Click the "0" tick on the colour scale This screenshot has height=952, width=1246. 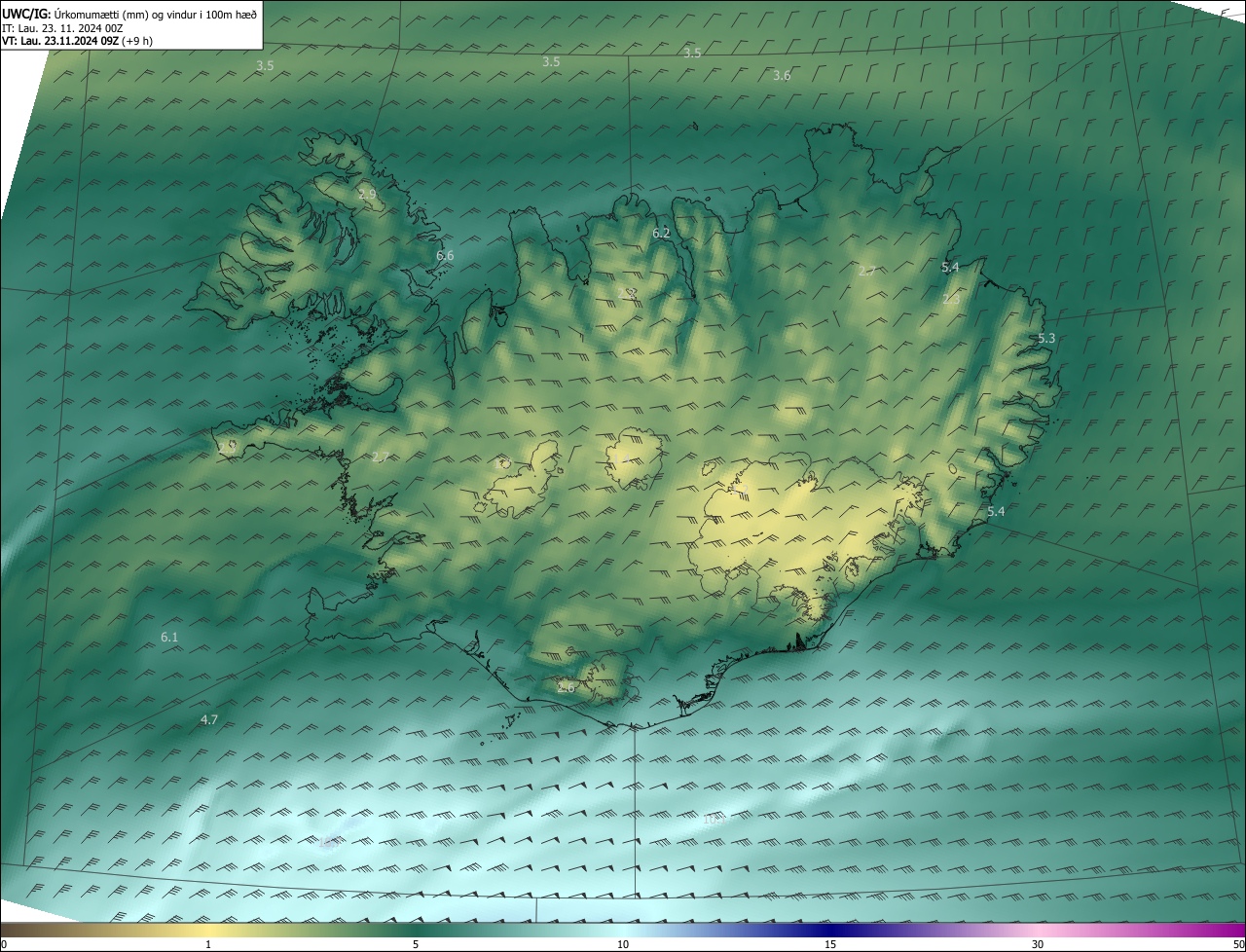(x=3, y=944)
